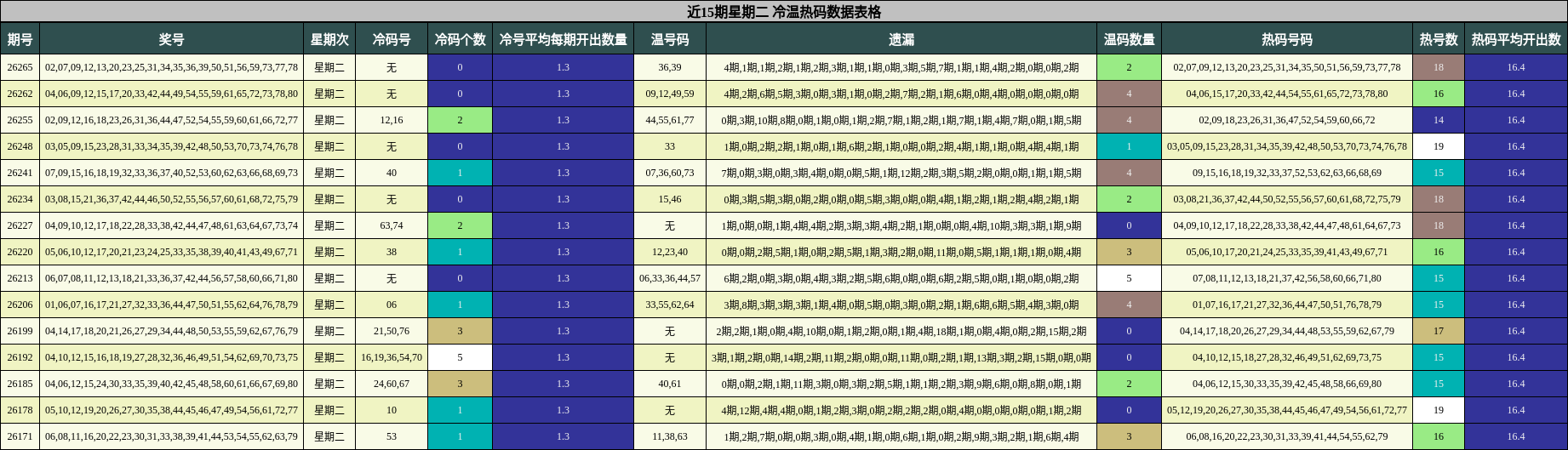The image size is (1568, 450).
Task: Select the issue number cell 26185
Action: click(x=20, y=384)
